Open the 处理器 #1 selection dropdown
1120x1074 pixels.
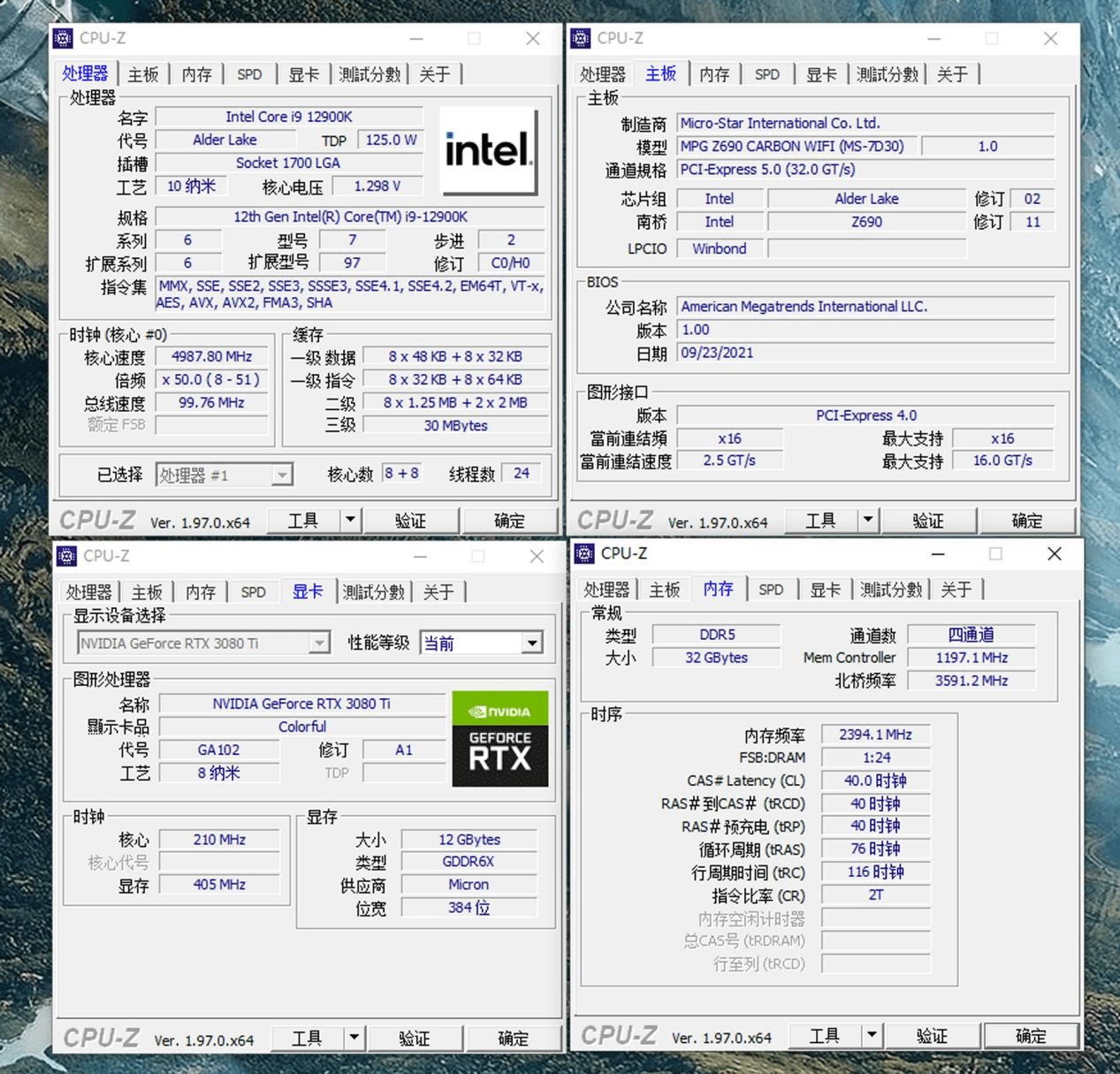pos(280,475)
